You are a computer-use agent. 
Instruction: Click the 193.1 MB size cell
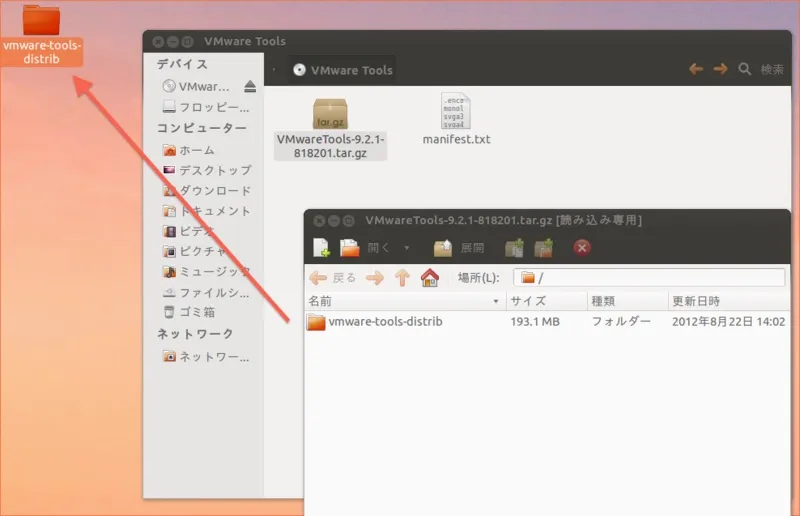535,322
